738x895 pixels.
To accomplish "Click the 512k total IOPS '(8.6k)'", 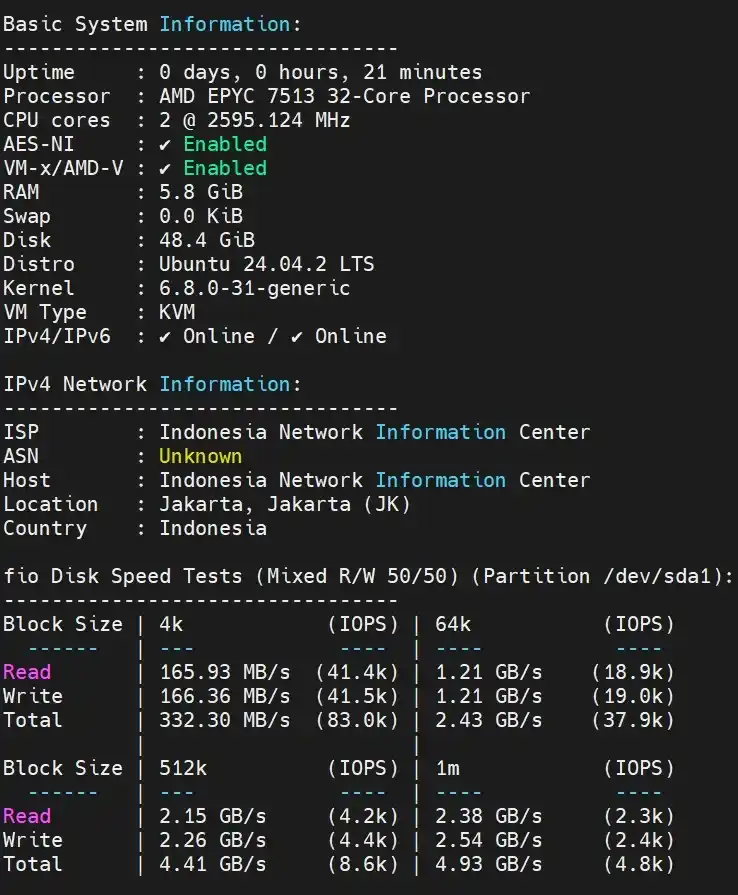I will [363, 864].
